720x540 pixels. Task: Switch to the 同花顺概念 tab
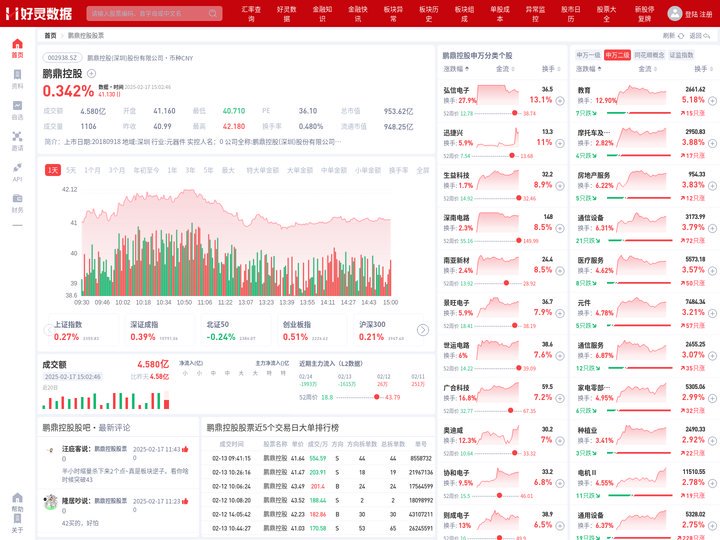[x=649, y=55]
